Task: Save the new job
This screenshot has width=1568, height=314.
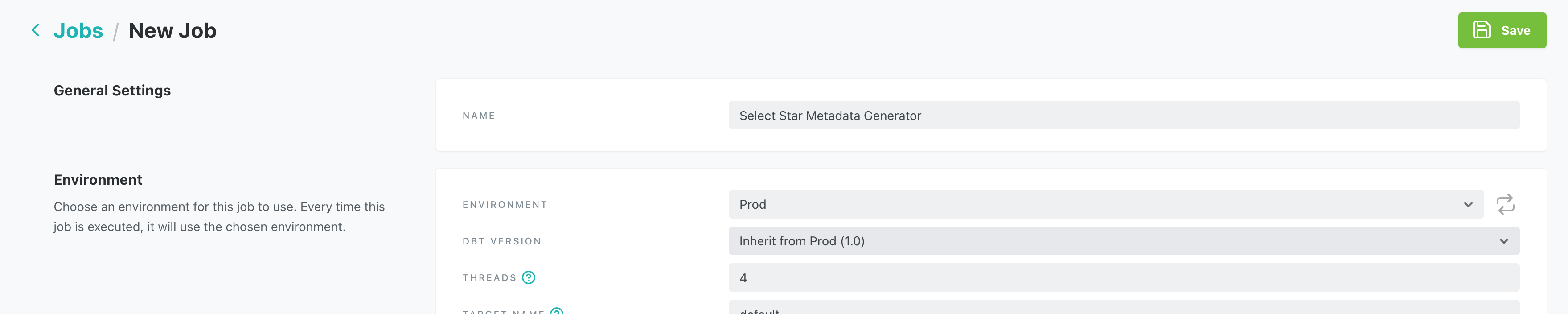Action: coord(1502,30)
